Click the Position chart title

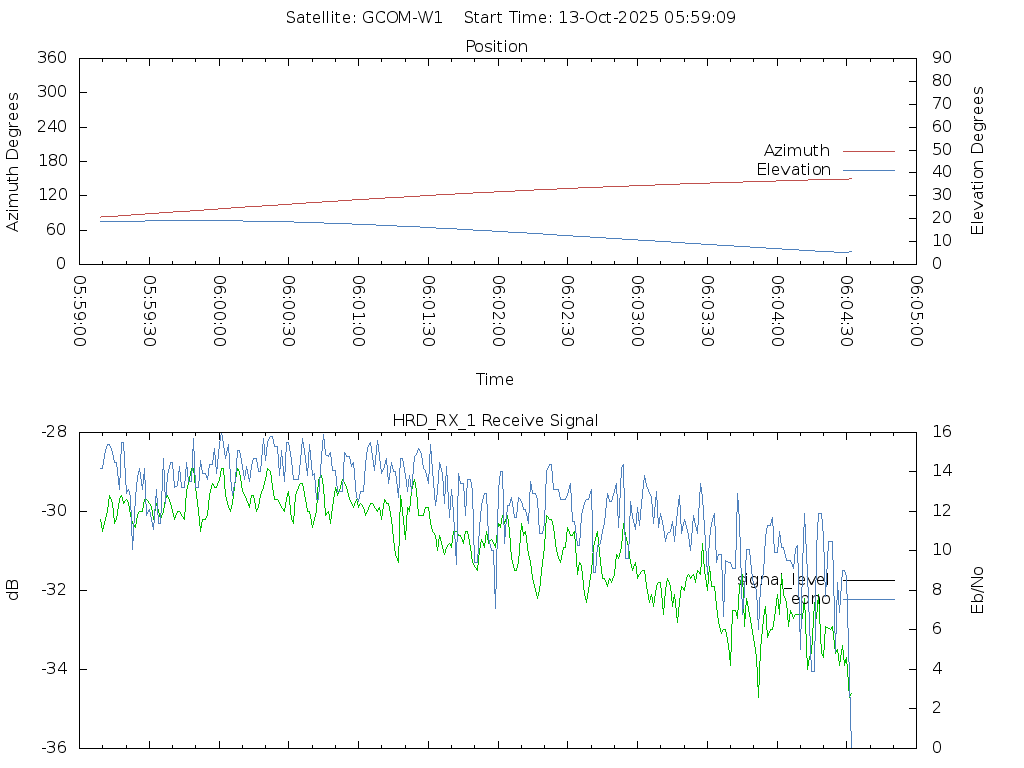coord(496,47)
